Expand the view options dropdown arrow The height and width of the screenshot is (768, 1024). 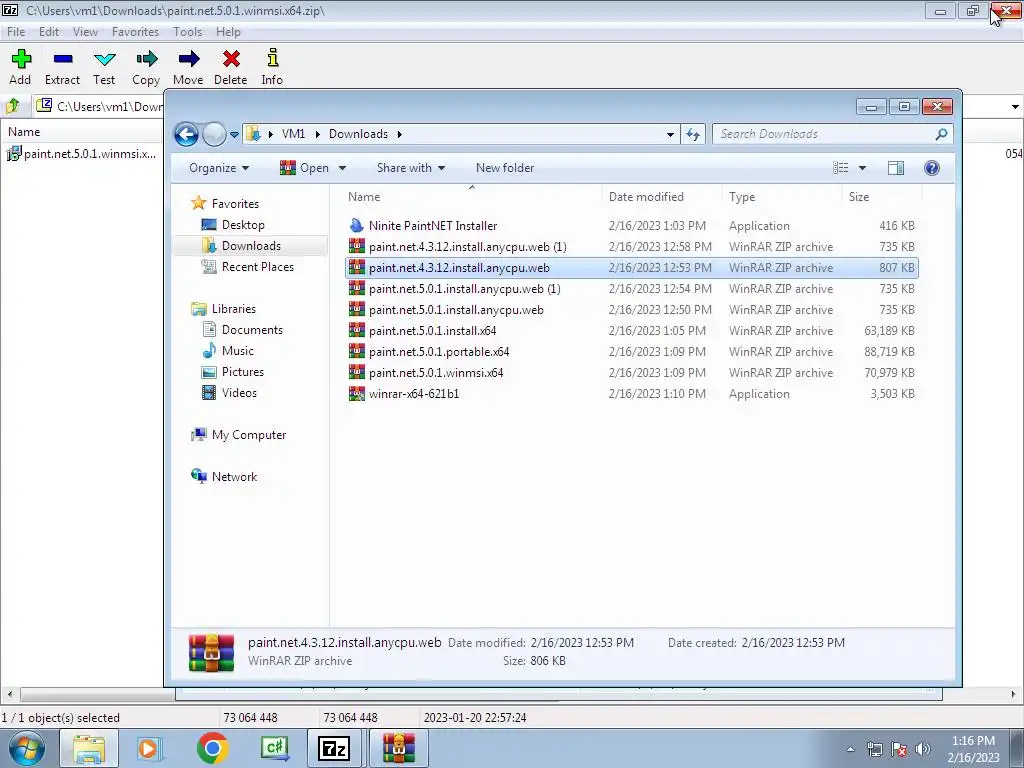coord(862,168)
